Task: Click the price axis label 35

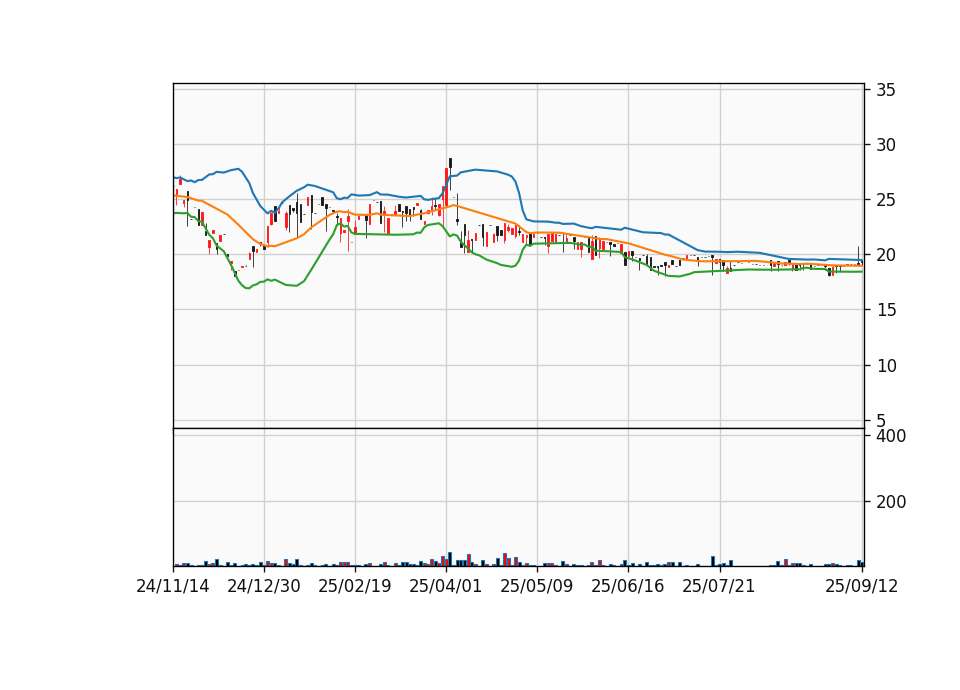Action: 886,90
